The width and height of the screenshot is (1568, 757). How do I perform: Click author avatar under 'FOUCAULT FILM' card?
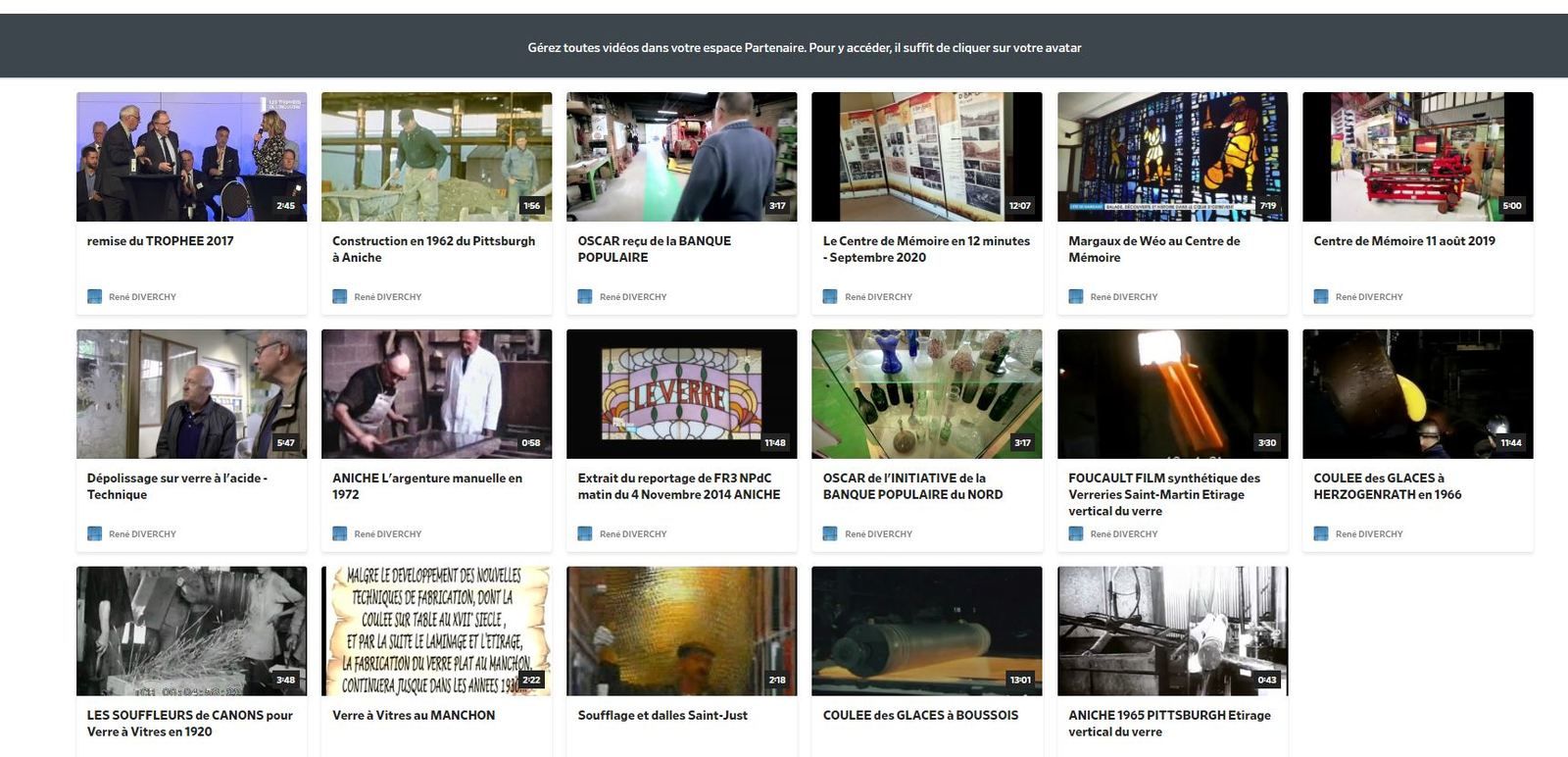pyautogui.click(x=1075, y=533)
